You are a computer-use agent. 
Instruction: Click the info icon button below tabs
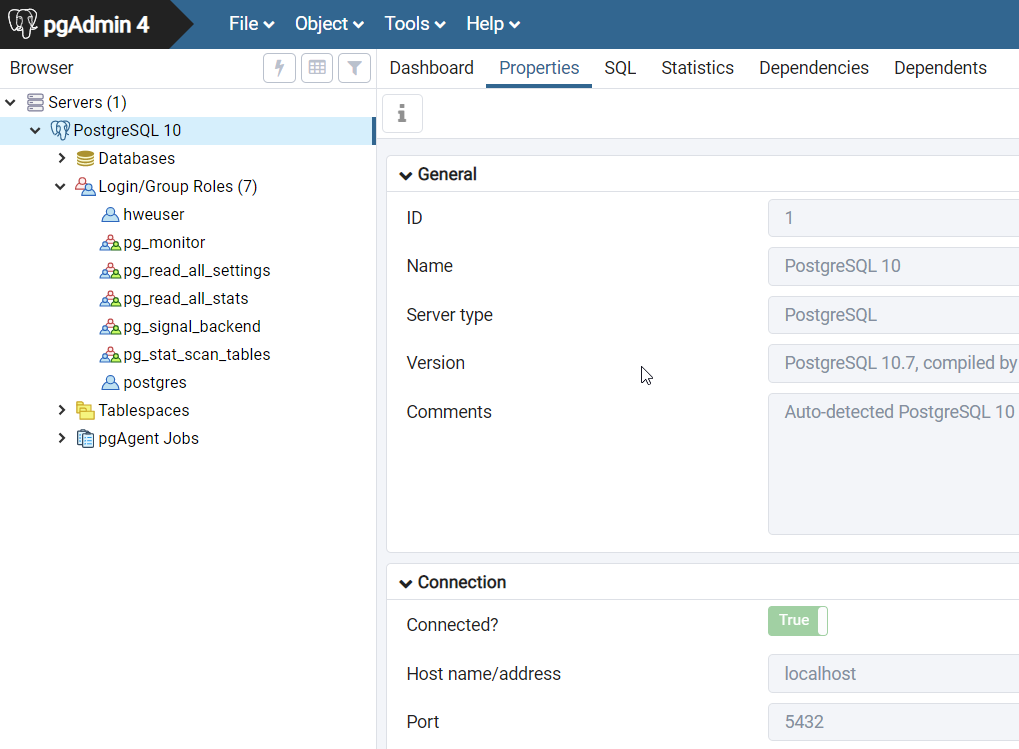tap(402, 114)
